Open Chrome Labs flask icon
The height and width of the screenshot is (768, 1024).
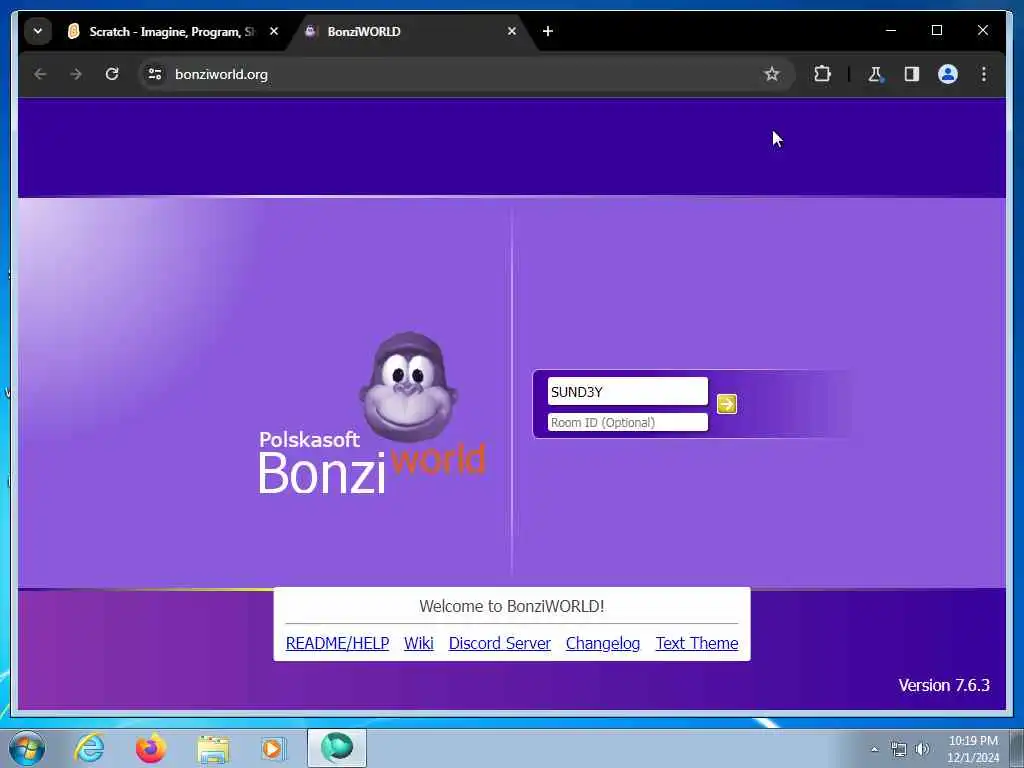point(875,74)
